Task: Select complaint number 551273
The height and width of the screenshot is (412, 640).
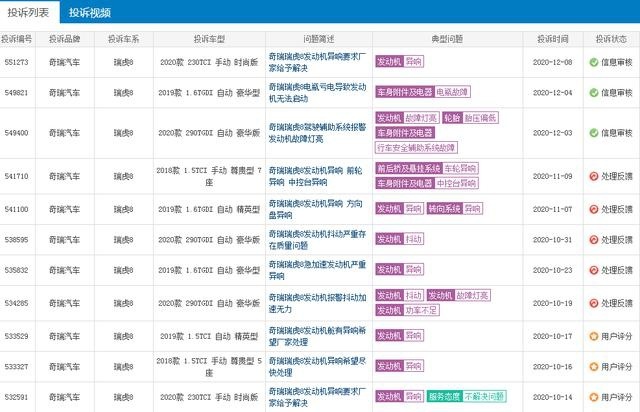Action: click(17, 62)
